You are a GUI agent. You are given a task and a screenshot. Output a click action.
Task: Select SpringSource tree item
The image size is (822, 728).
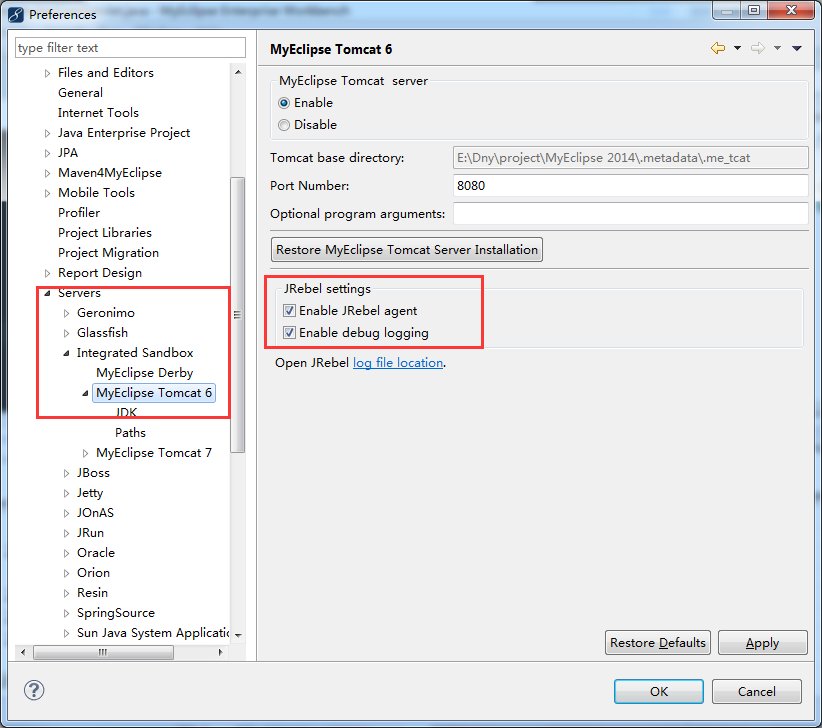(x=116, y=613)
